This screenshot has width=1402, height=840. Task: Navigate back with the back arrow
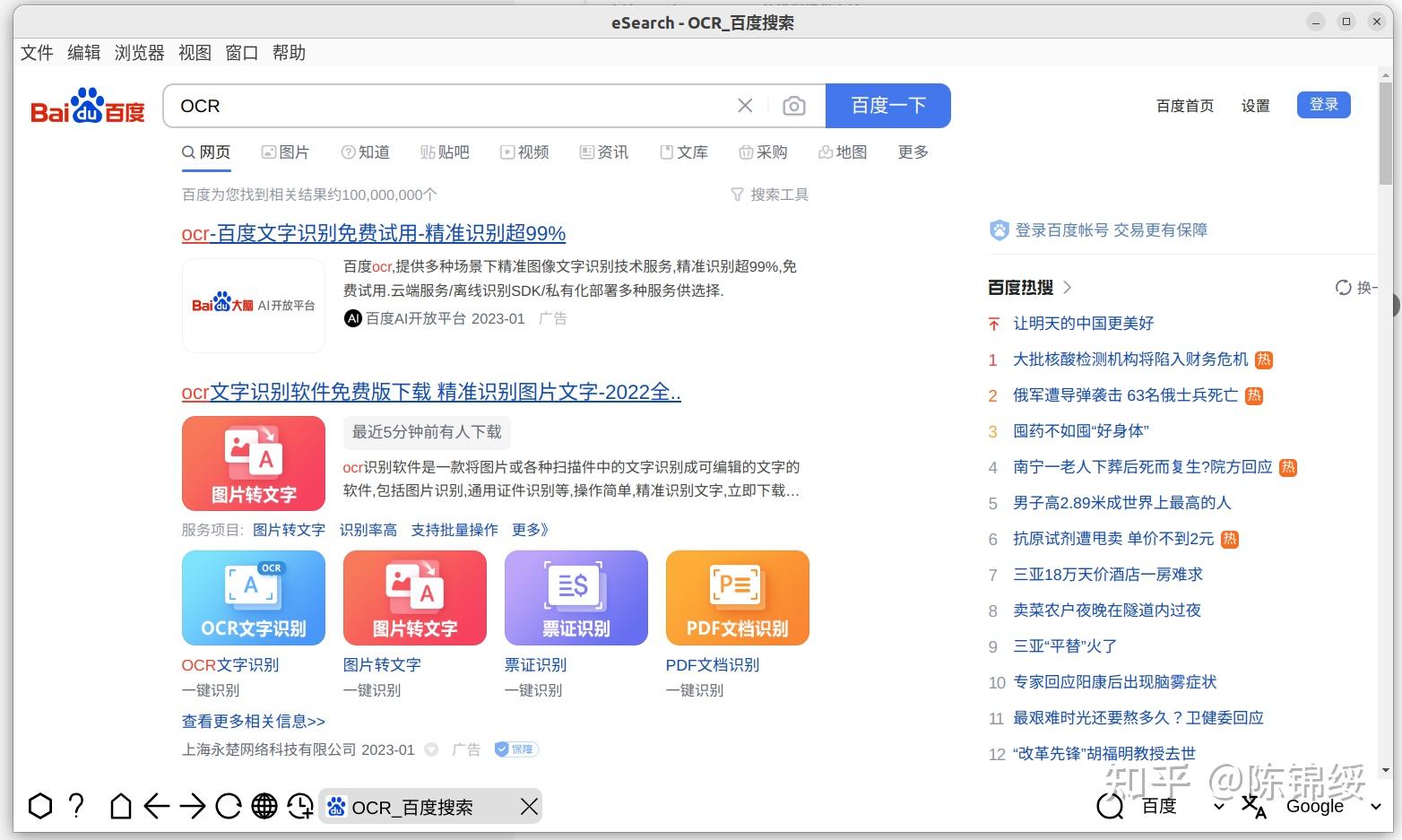[159, 806]
